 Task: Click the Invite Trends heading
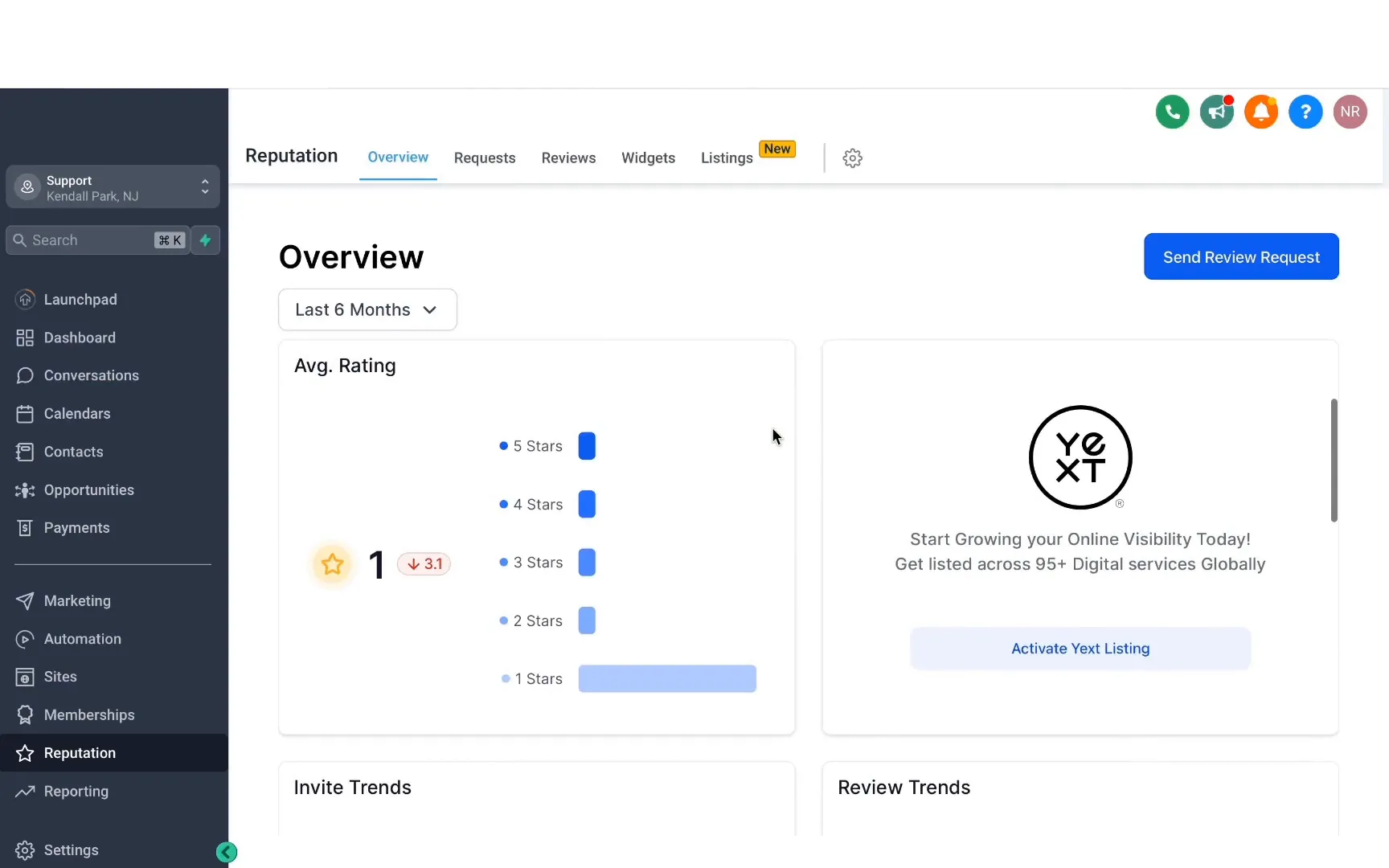click(352, 788)
